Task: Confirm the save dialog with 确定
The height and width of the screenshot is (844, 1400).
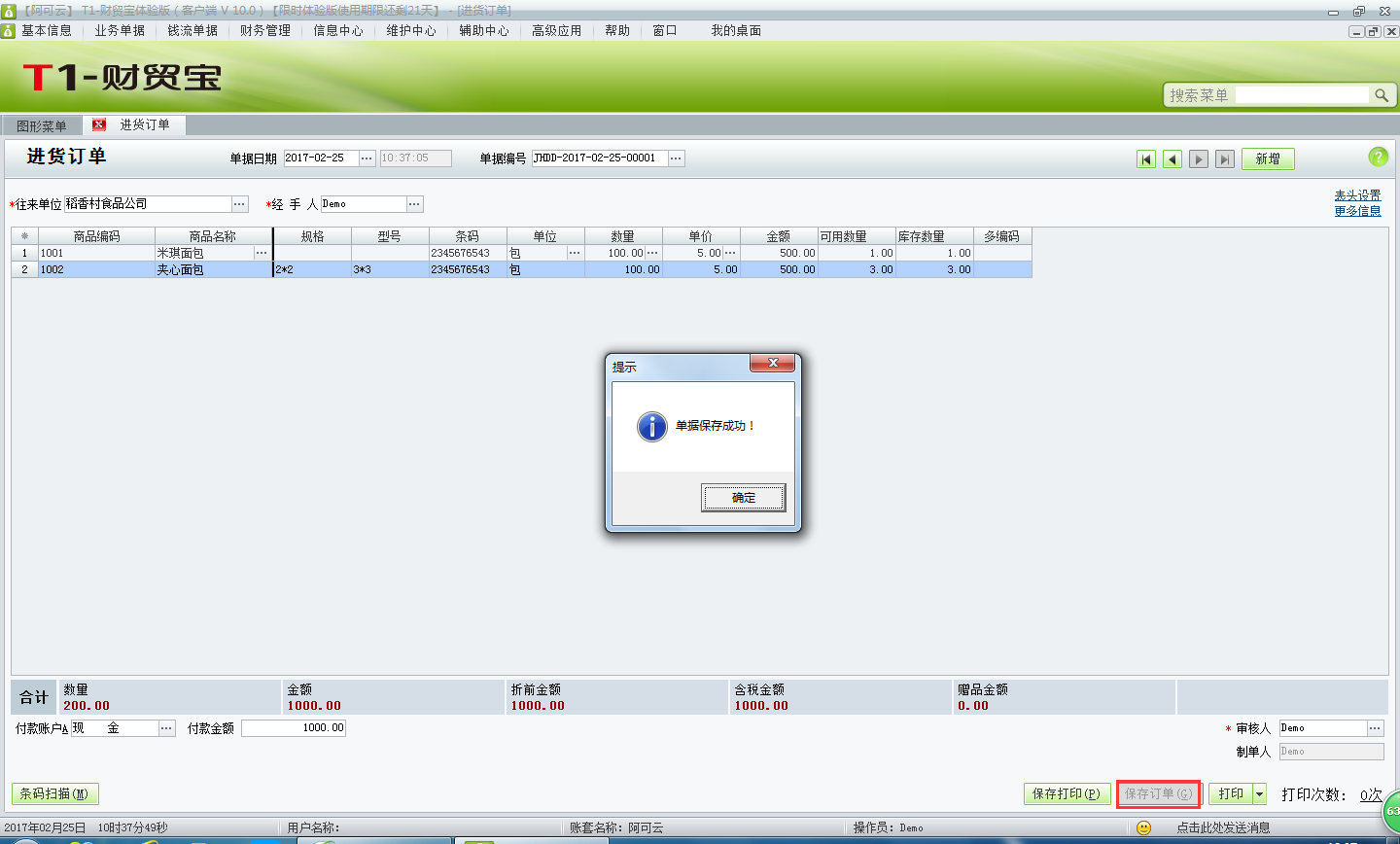Action: click(x=743, y=497)
